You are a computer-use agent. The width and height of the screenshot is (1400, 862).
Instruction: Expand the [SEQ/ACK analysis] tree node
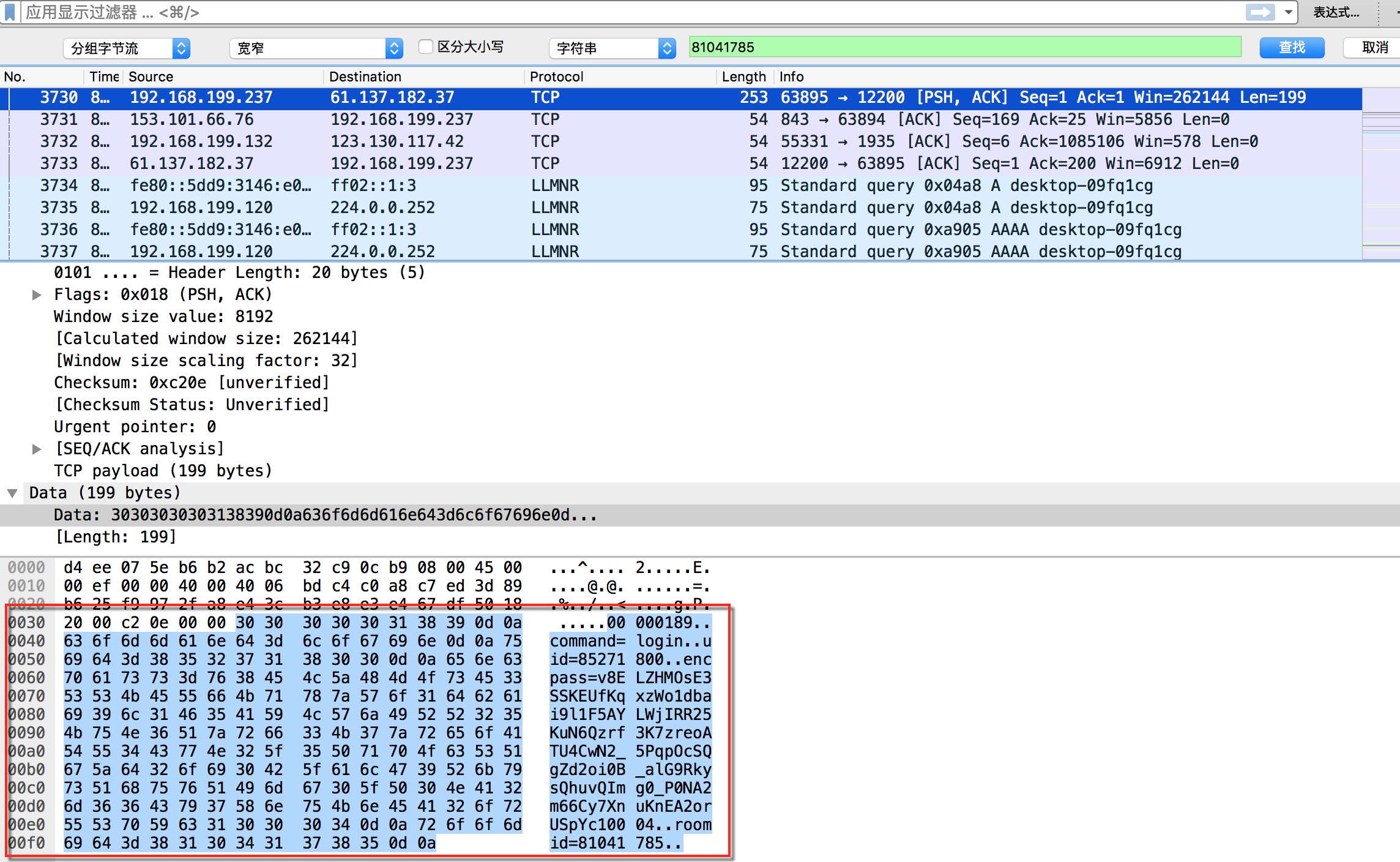tap(37, 449)
